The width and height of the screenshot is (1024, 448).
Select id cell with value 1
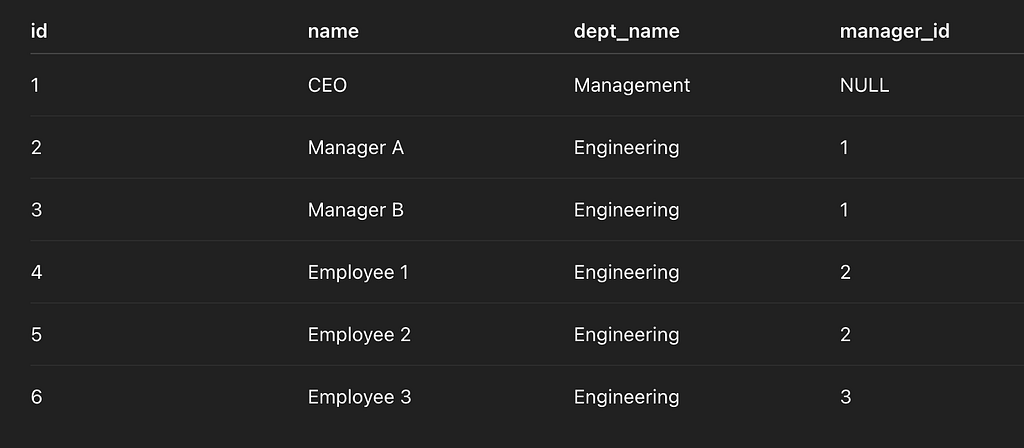[35, 85]
